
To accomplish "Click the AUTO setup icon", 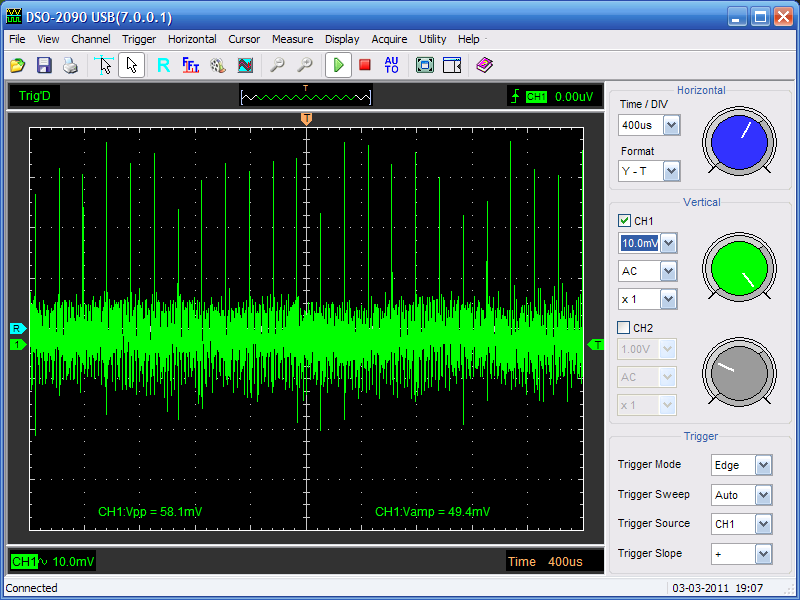I will click(x=391, y=65).
